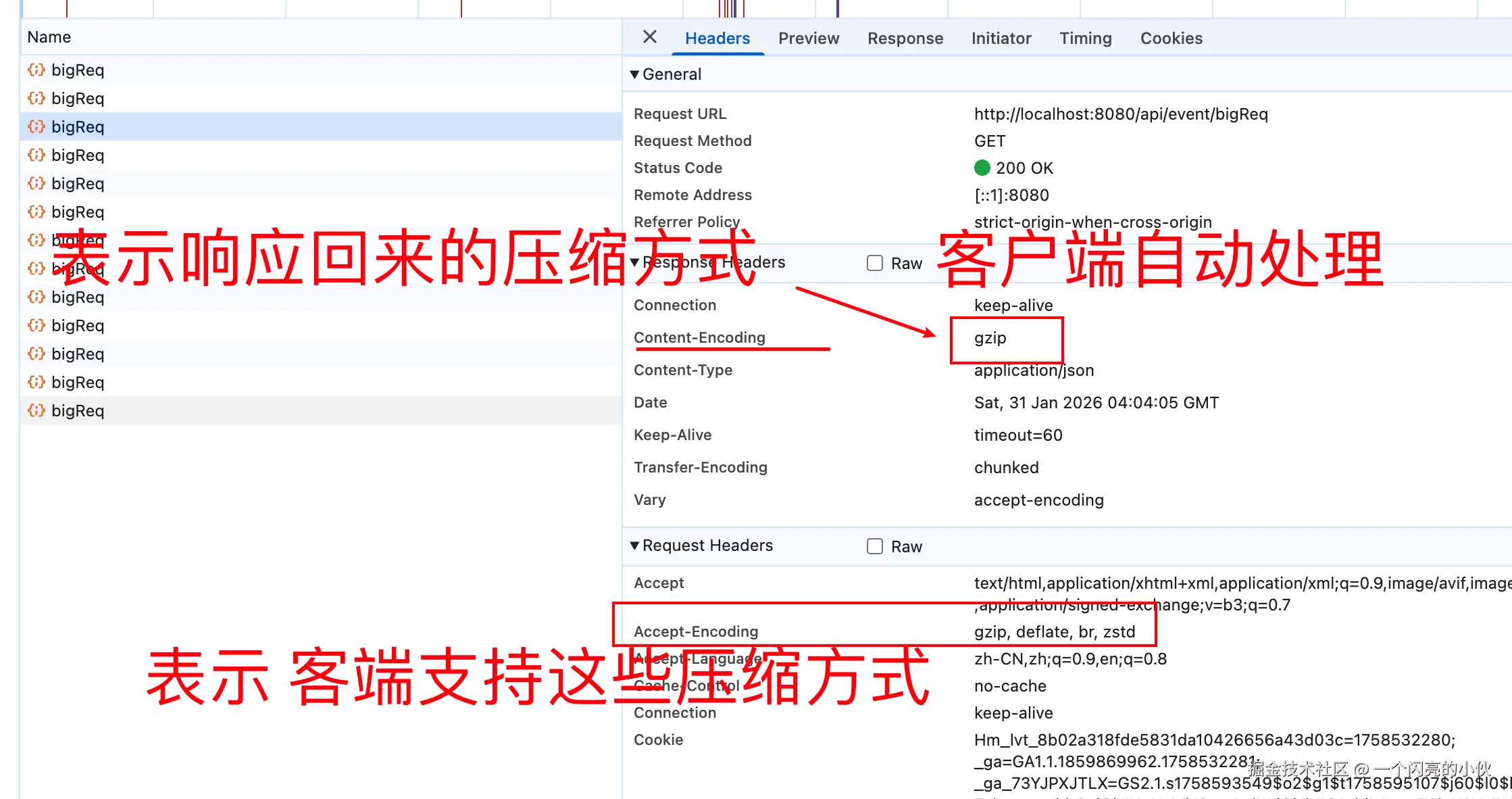Collapse the General section
Screen dimensions: 1512x799
(x=634, y=74)
